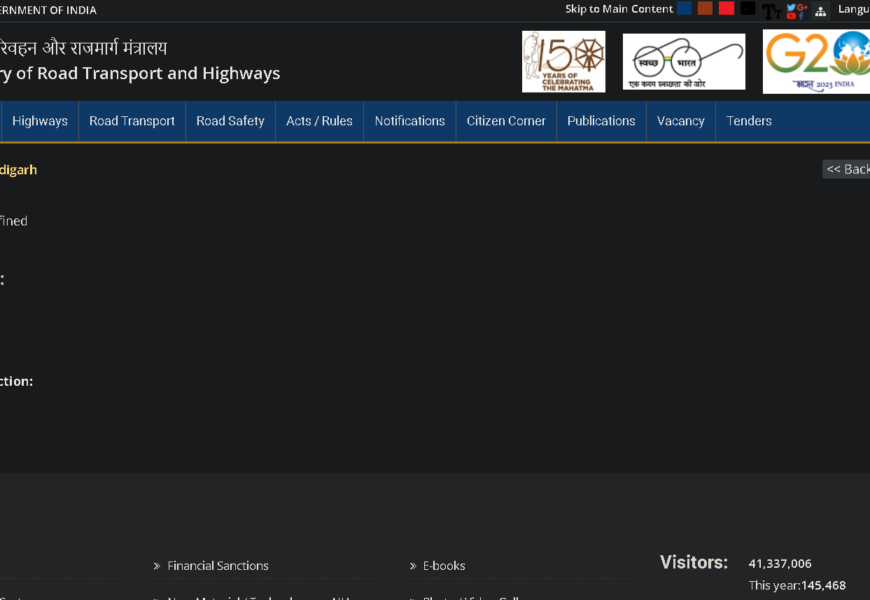This screenshot has width=870, height=600.
Task: Open the Financial Sanctions footer link
Action: point(218,566)
